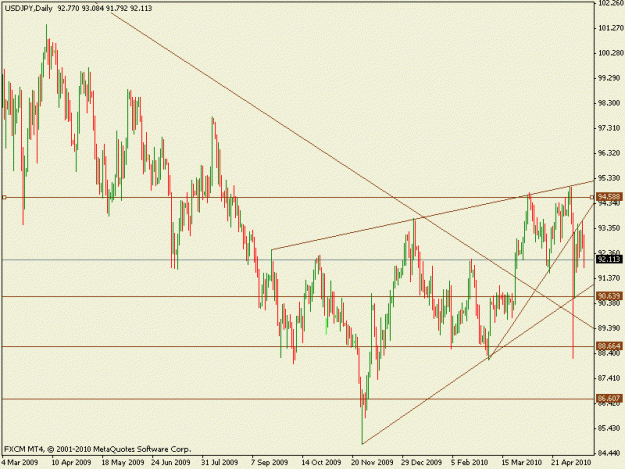Image resolution: width=625 pixels, height=469 pixels.
Task: Select the 90.639 horizontal line price tag
Action: point(609,296)
